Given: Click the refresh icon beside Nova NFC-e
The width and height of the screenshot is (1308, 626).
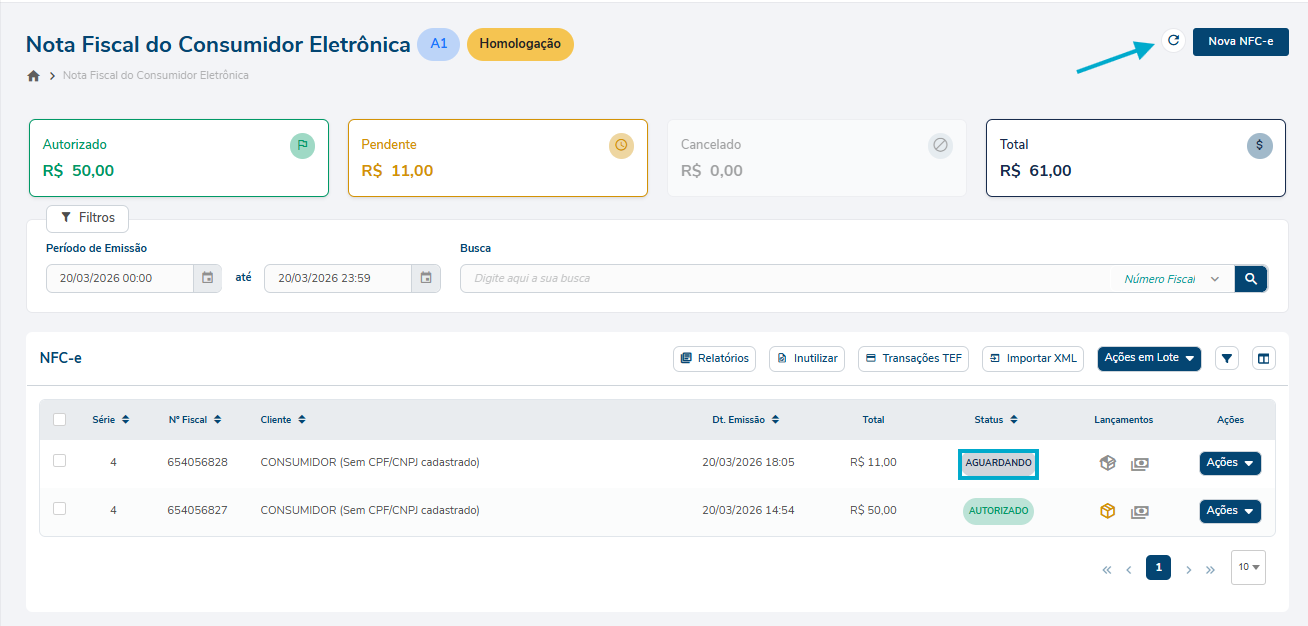Looking at the screenshot, I should point(1173,41).
